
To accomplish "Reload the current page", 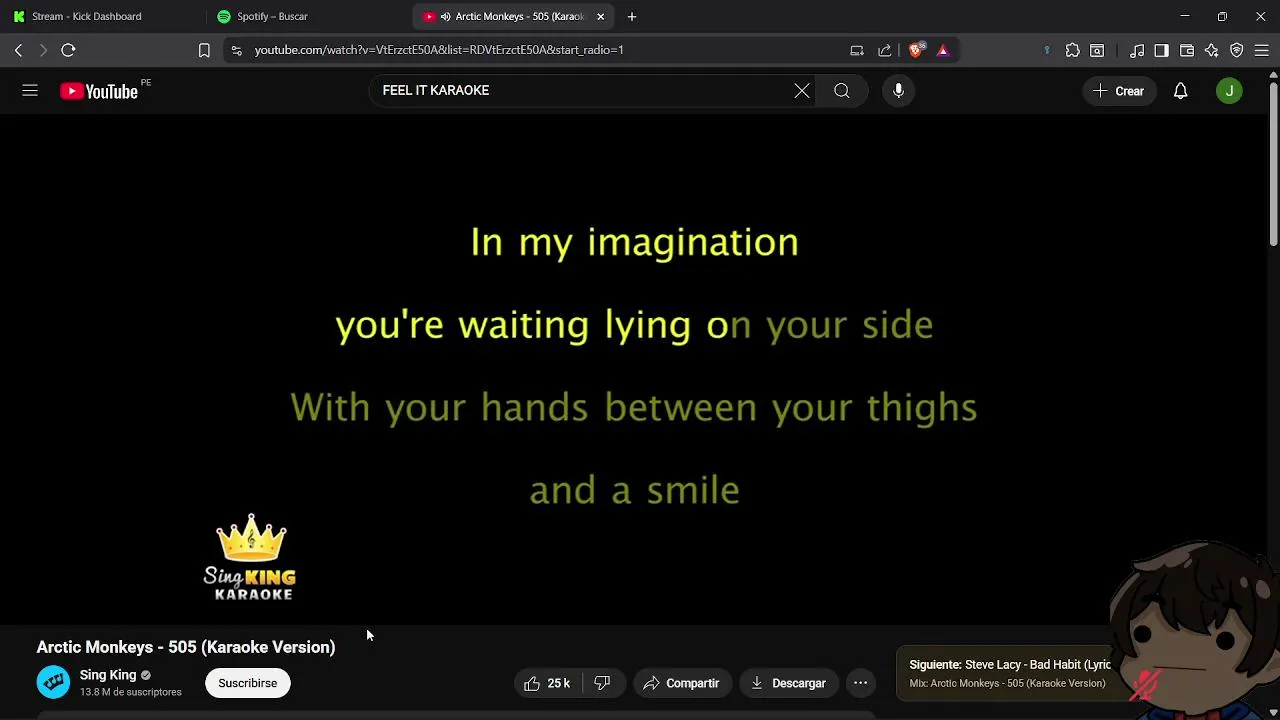I will 68,50.
